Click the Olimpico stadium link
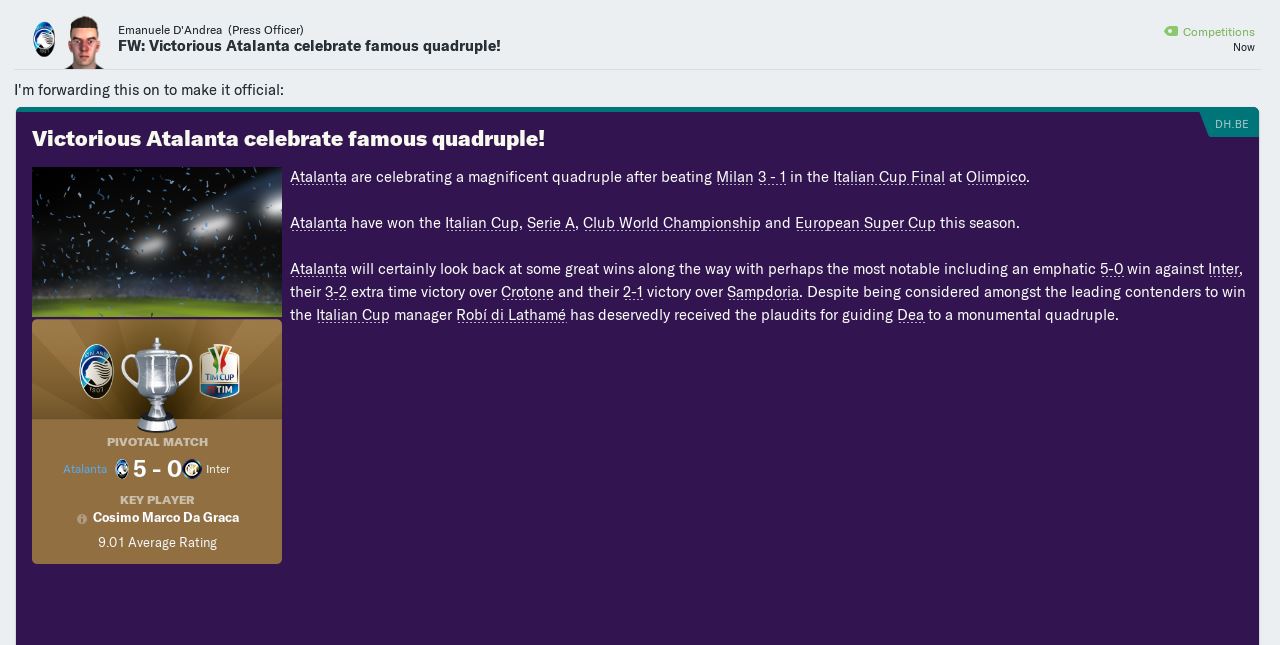This screenshot has height=645, width=1280. 996,177
